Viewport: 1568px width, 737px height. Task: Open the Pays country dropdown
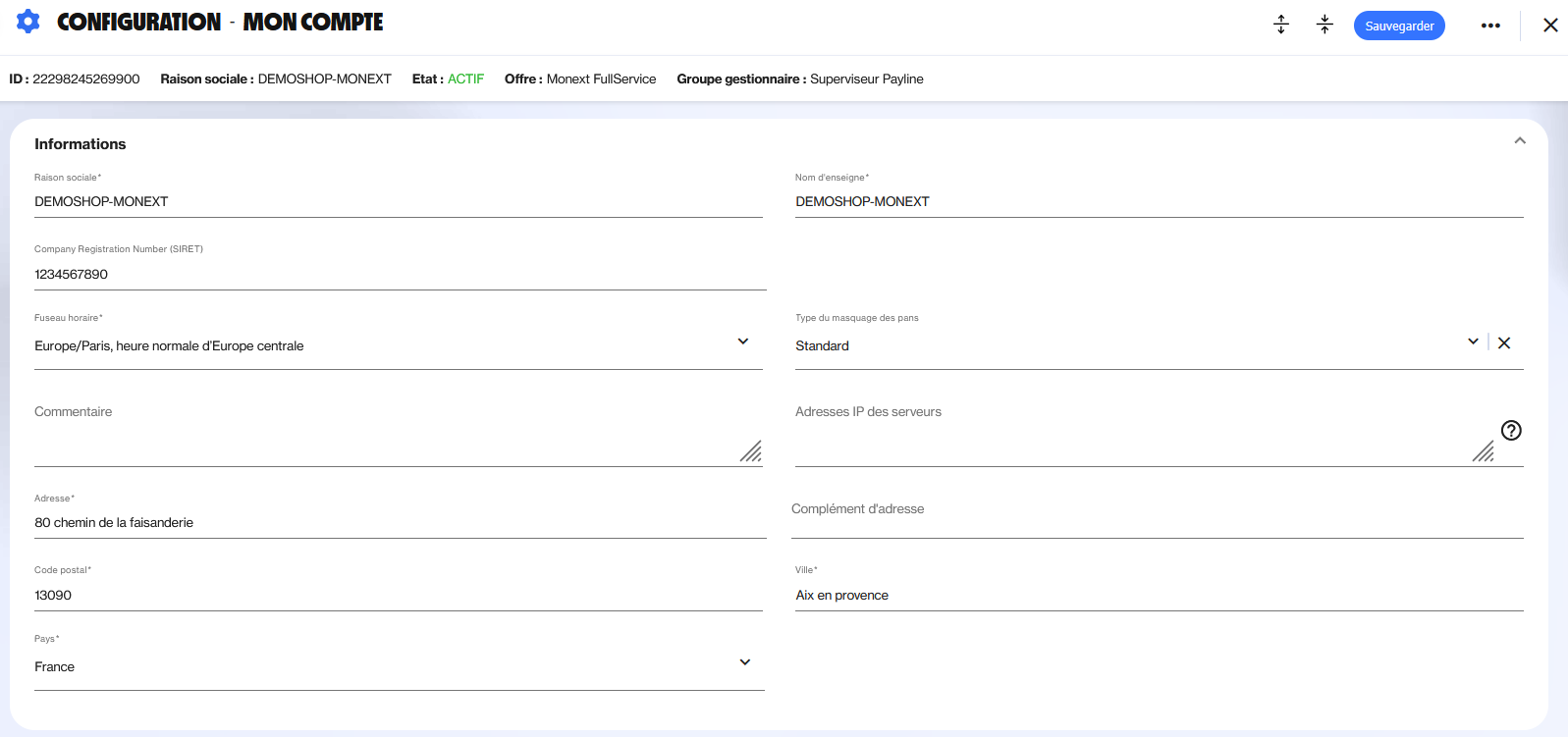pyautogui.click(x=744, y=662)
